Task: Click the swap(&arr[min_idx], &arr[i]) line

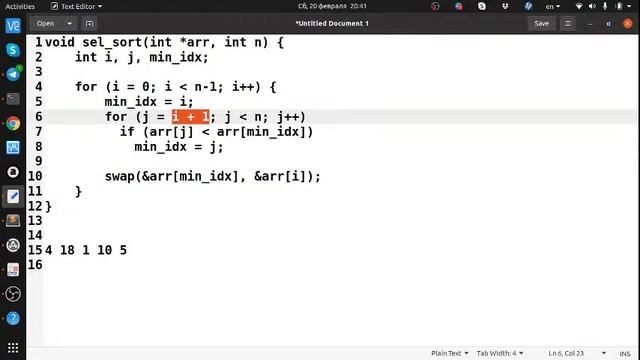Action: [x=213, y=177]
